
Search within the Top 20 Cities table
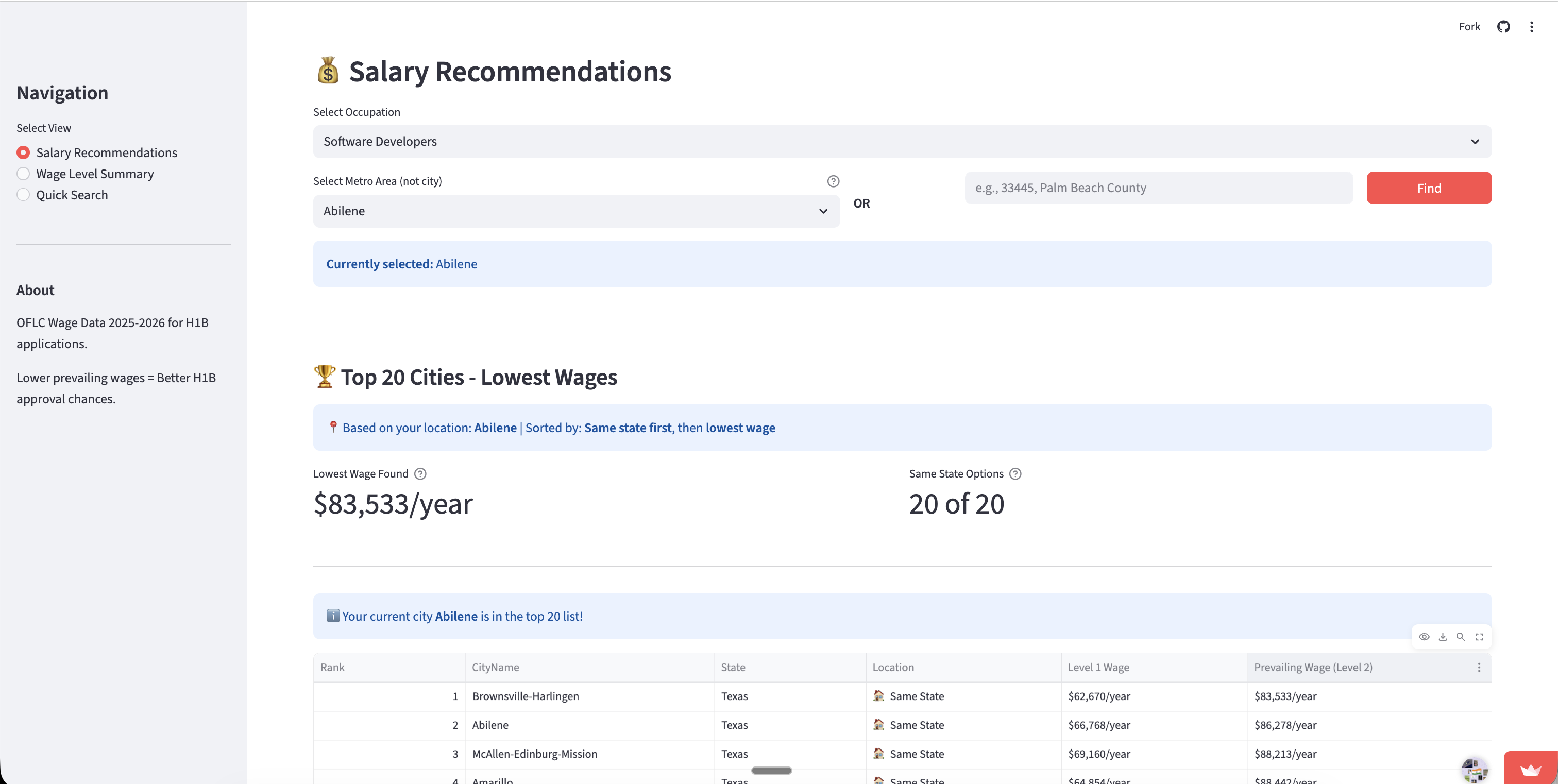tap(1461, 637)
